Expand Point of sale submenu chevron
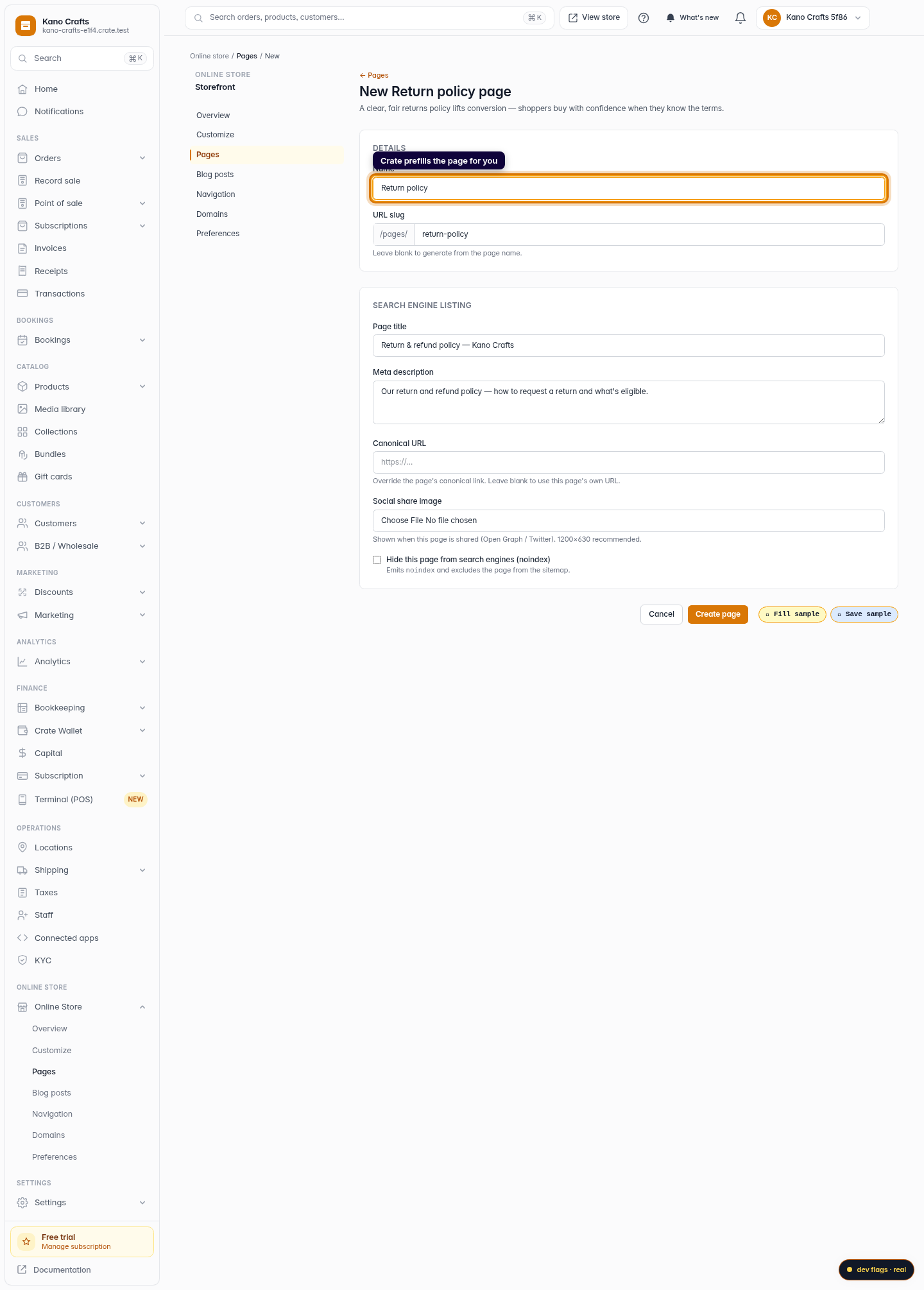 [x=142, y=203]
